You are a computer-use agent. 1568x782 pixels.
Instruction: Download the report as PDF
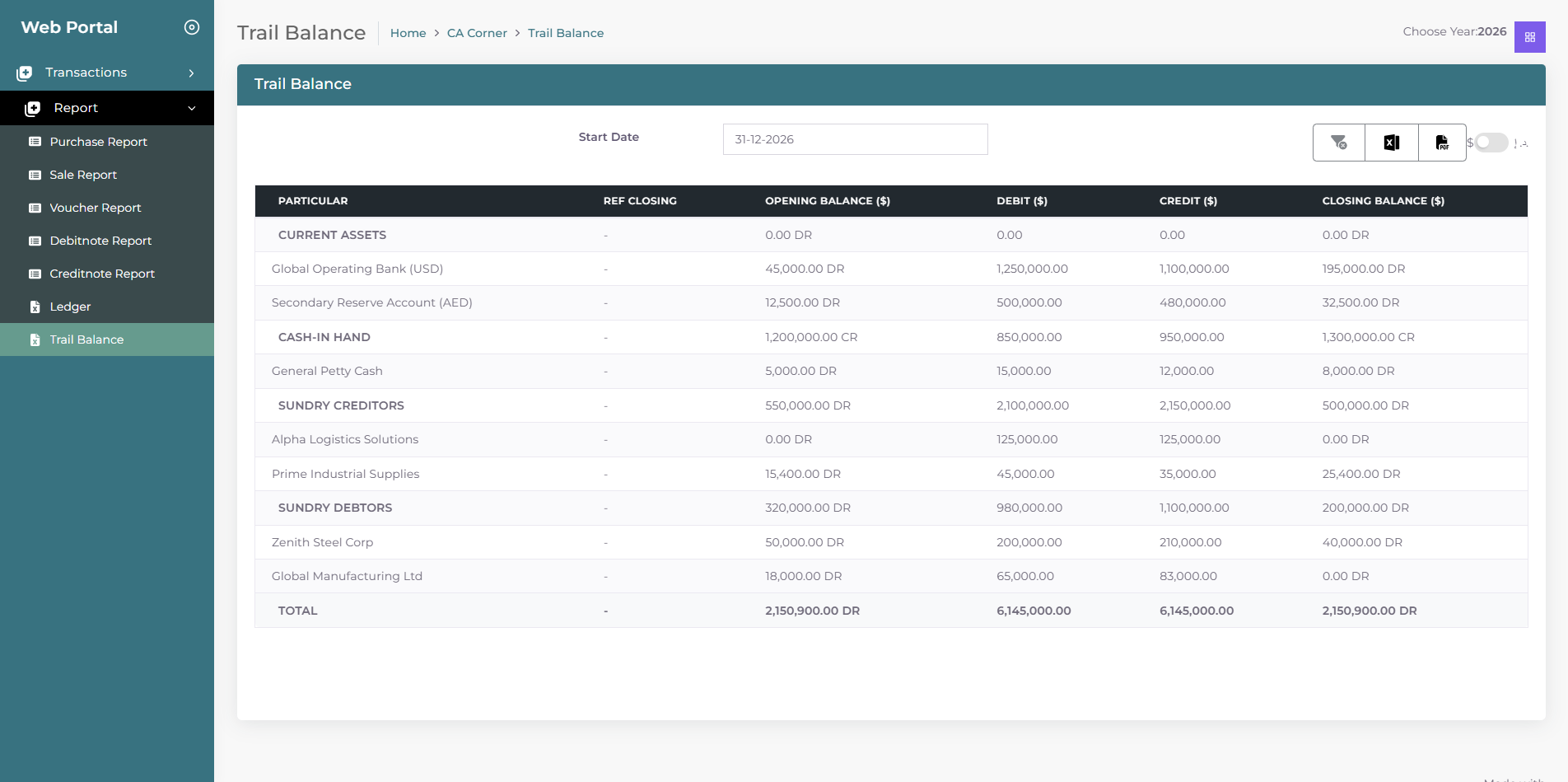(x=1442, y=143)
